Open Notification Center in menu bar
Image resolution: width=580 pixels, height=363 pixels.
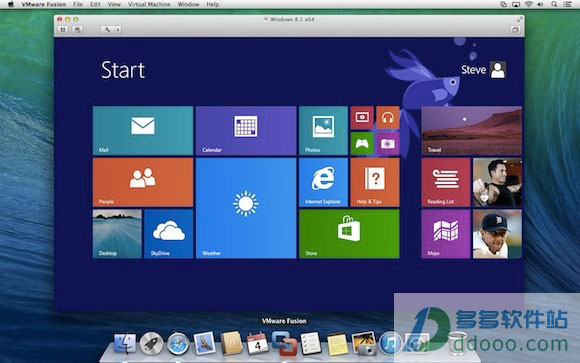[x=567, y=4]
